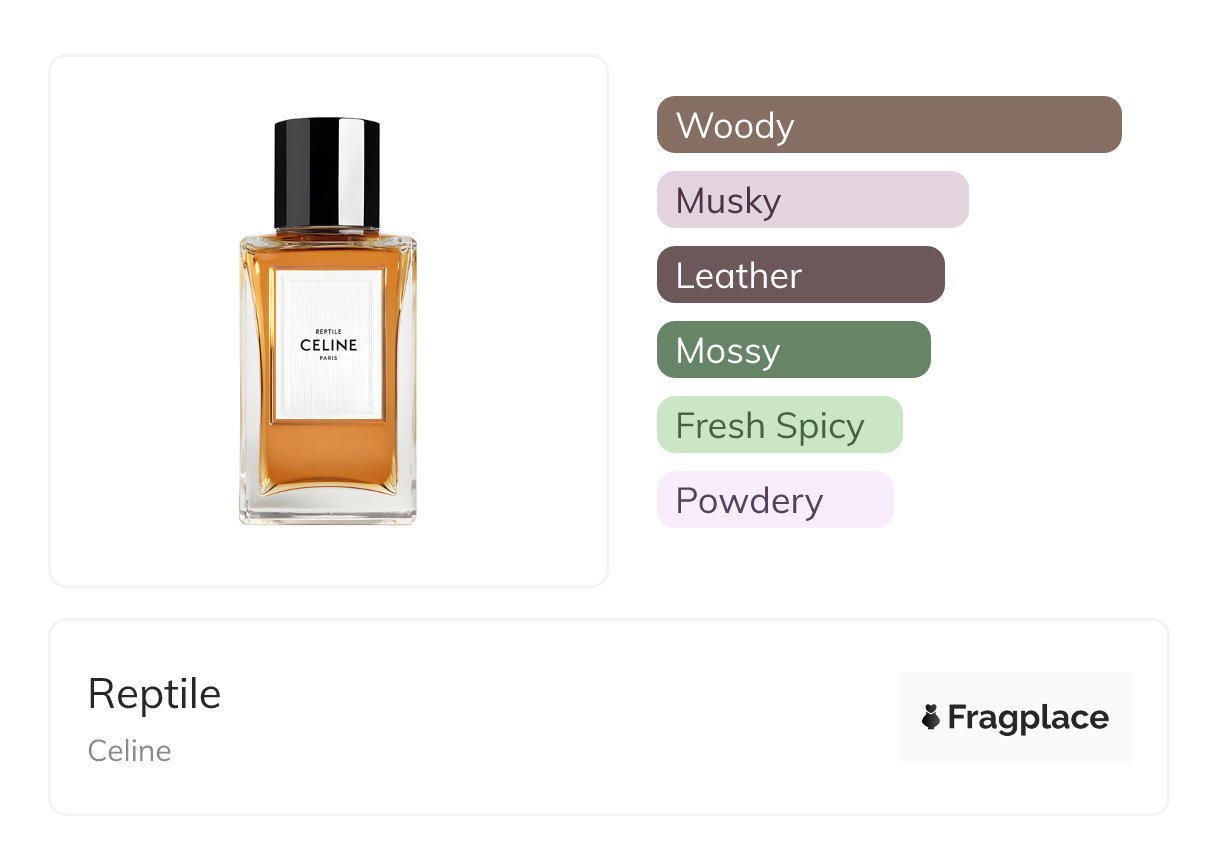The image size is (1218, 864).
Task: Click the Fragplace wordmark text
Action: pos(1028,717)
